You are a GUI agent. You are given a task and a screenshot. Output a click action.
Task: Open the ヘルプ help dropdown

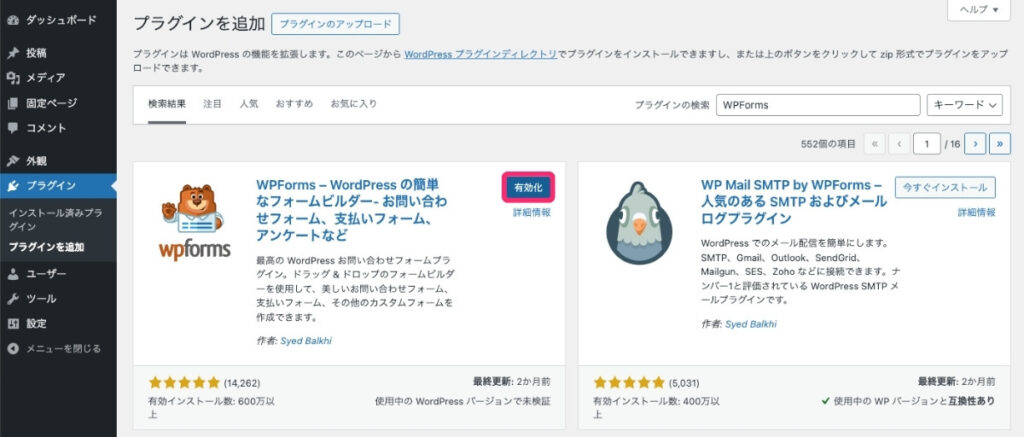click(x=978, y=10)
